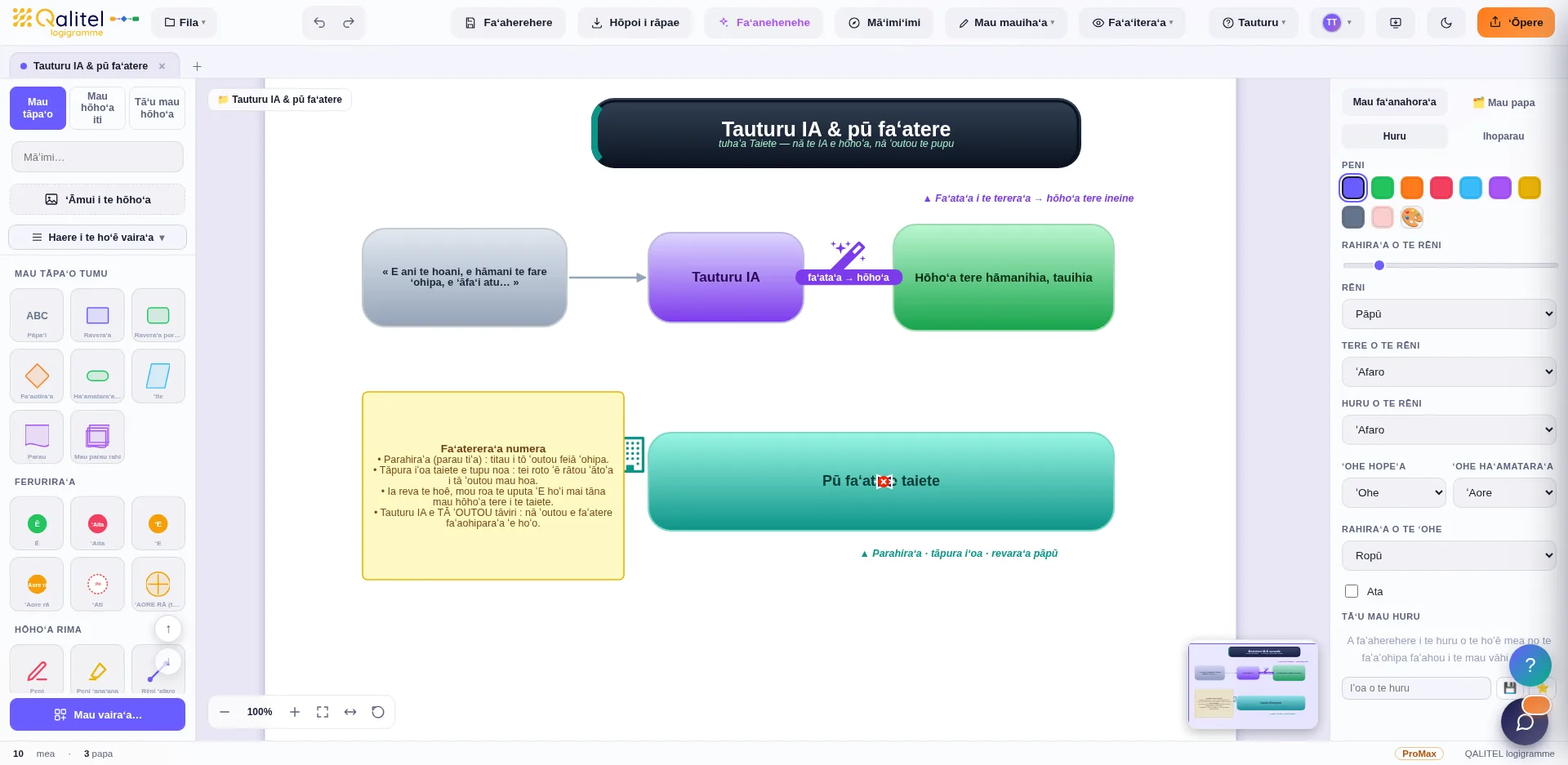Insert the red ʻAita connector
The image size is (1568, 765).
pos(97,523)
